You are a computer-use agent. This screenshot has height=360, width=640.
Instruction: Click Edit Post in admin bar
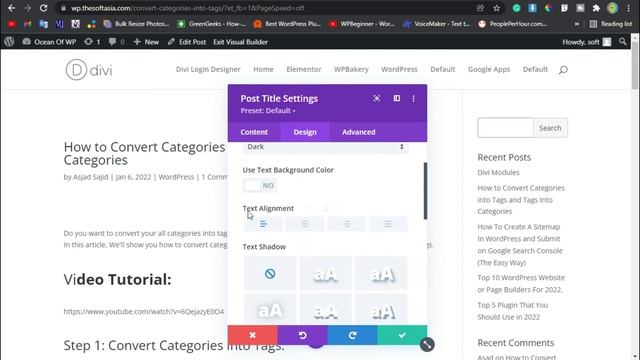pyautogui.click(x=187, y=42)
